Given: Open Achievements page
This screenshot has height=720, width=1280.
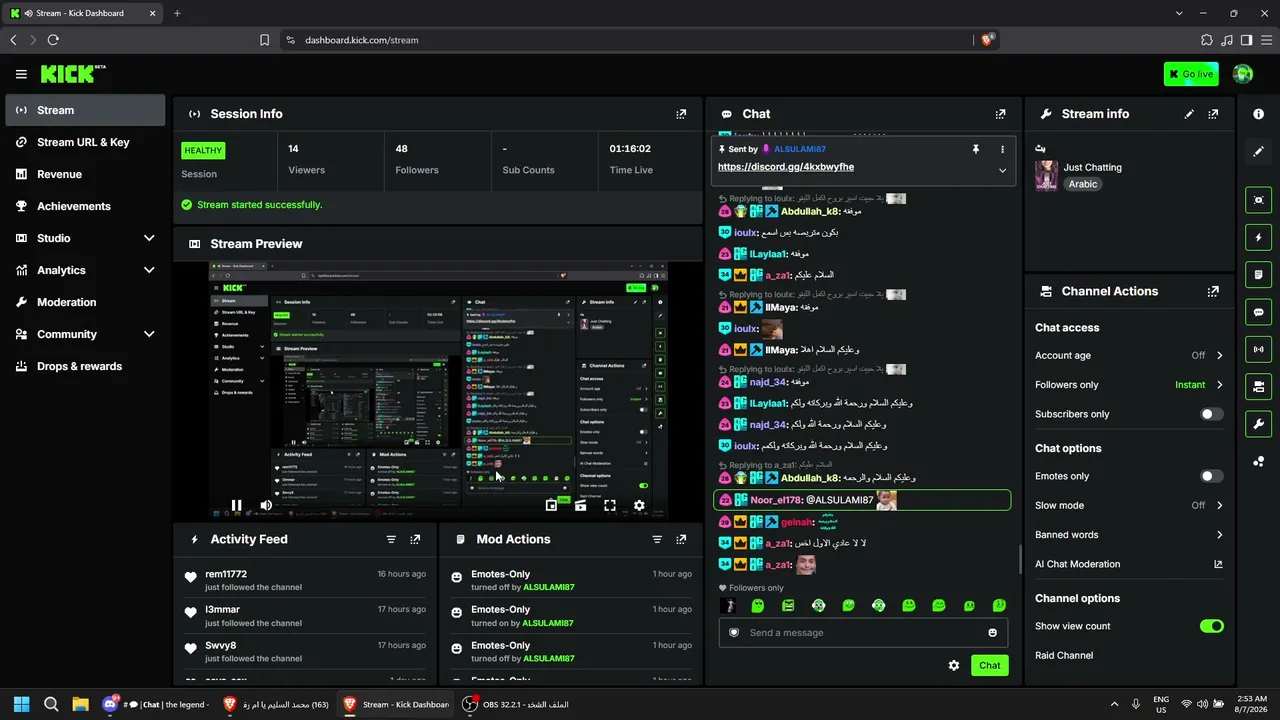Looking at the screenshot, I should 85,206.
